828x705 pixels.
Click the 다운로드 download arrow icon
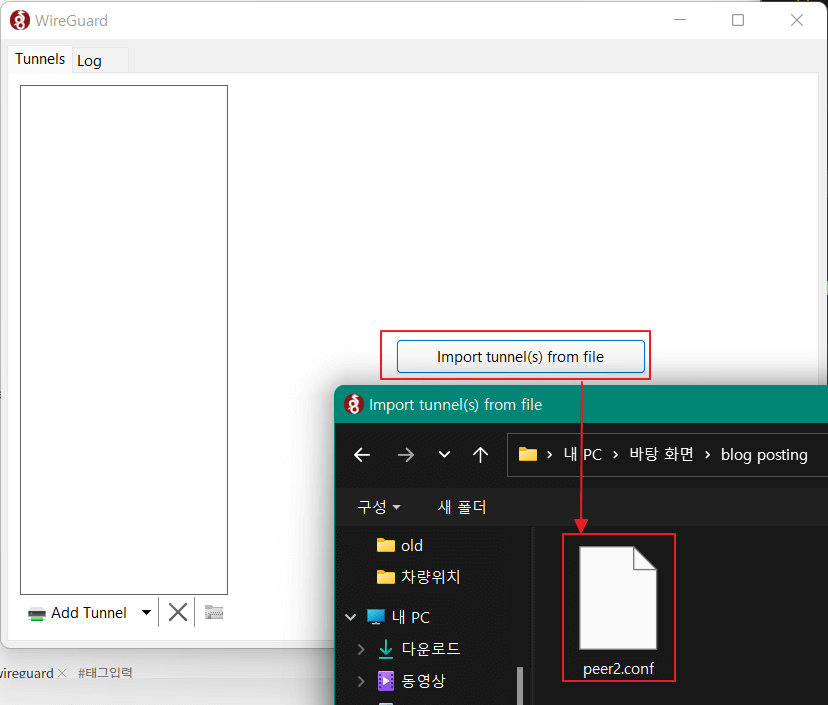pos(386,649)
